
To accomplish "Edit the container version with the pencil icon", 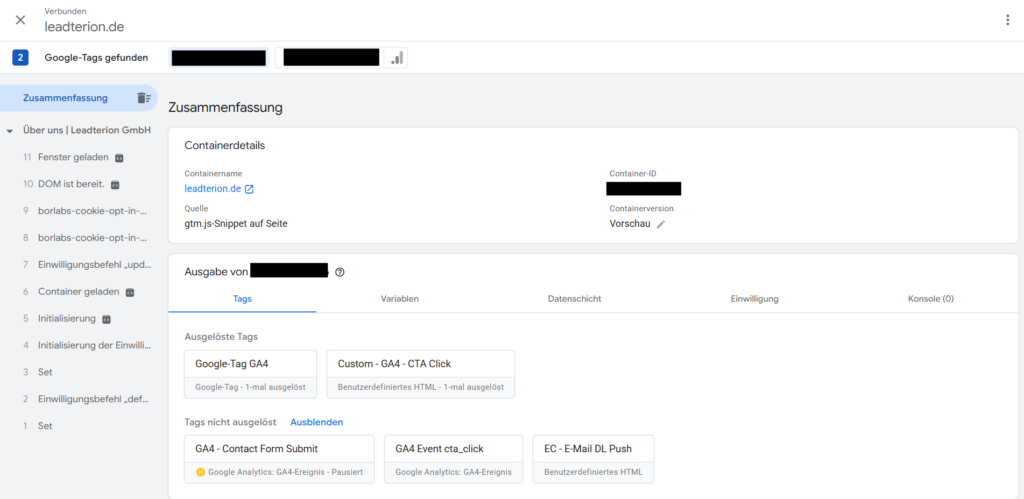I will coord(661,224).
